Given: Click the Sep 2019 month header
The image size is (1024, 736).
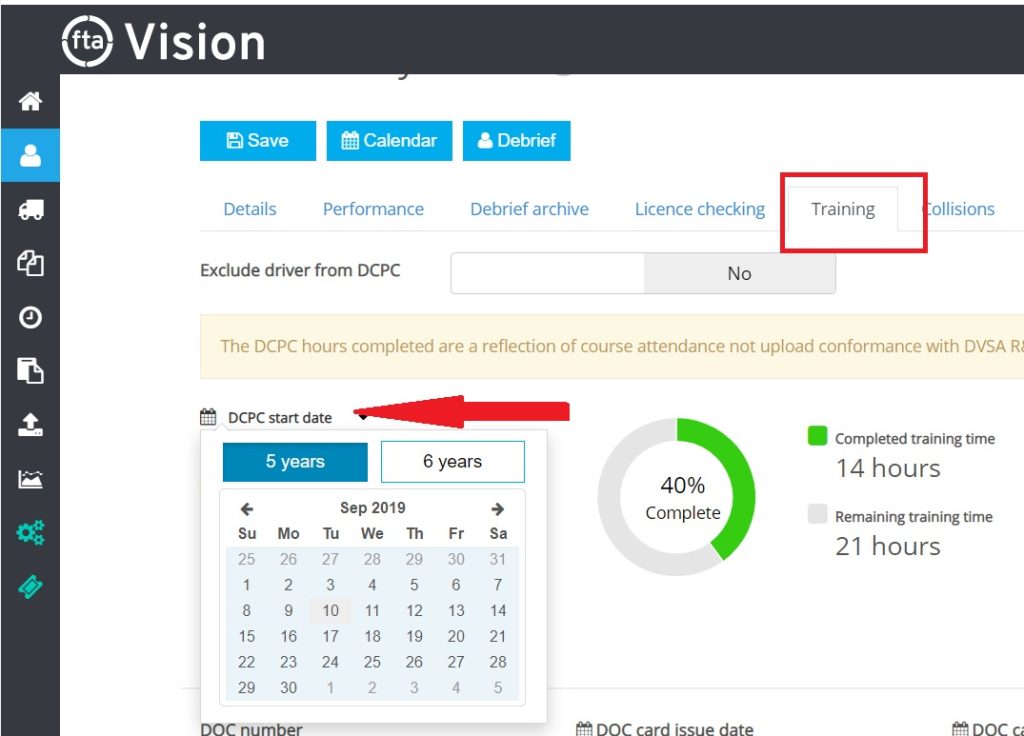Looking at the screenshot, I should (372, 508).
